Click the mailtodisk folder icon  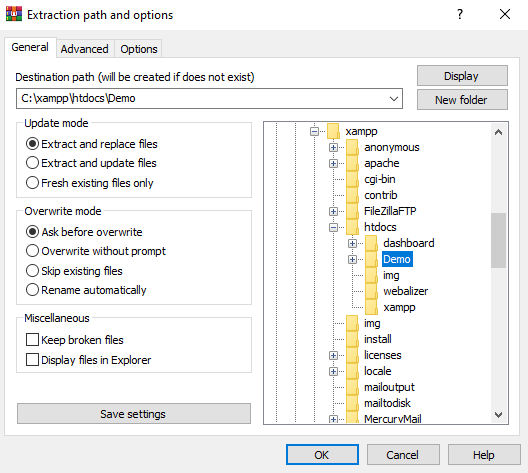[x=352, y=403]
